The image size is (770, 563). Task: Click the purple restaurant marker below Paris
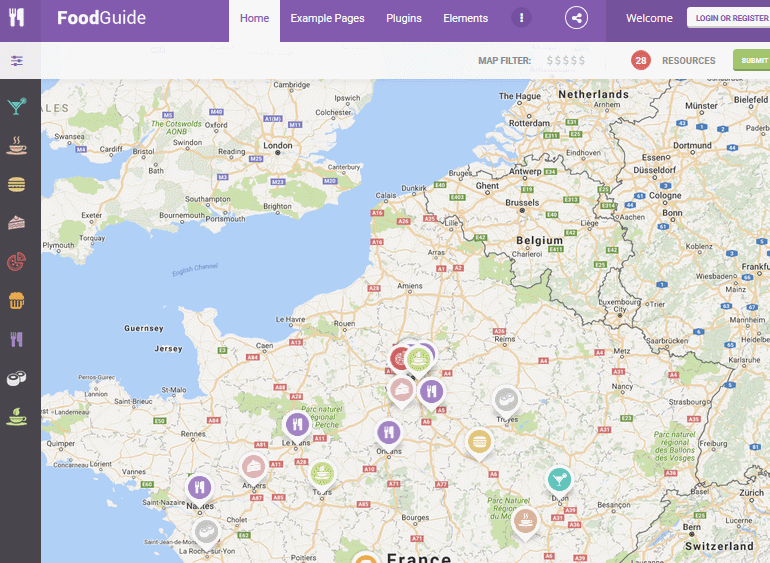point(431,393)
